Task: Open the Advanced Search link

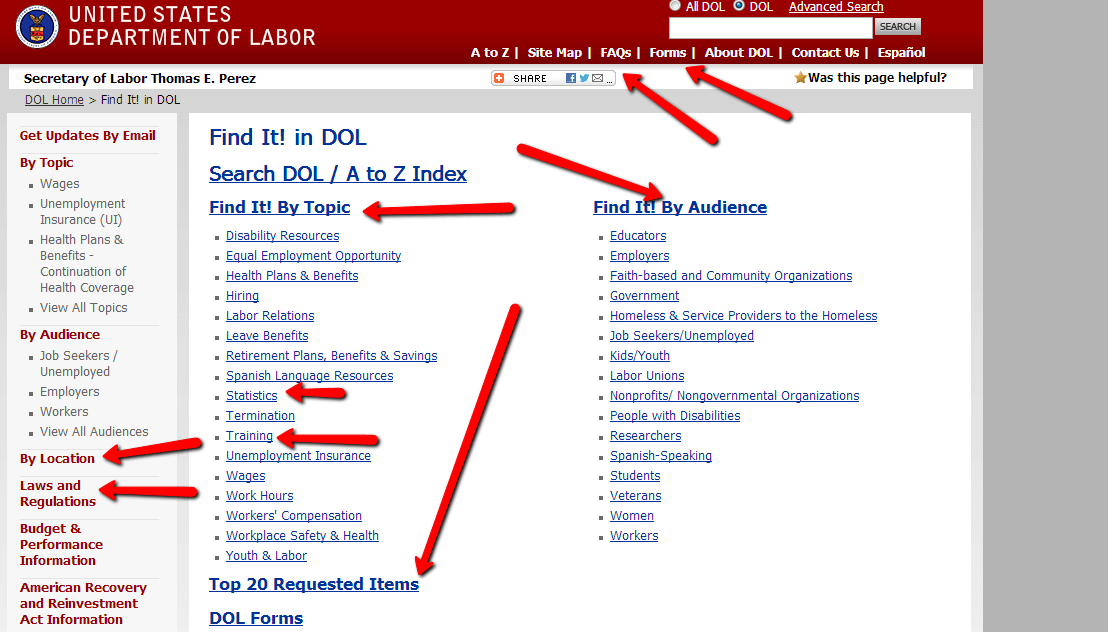Action: click(x=835, y=7)
